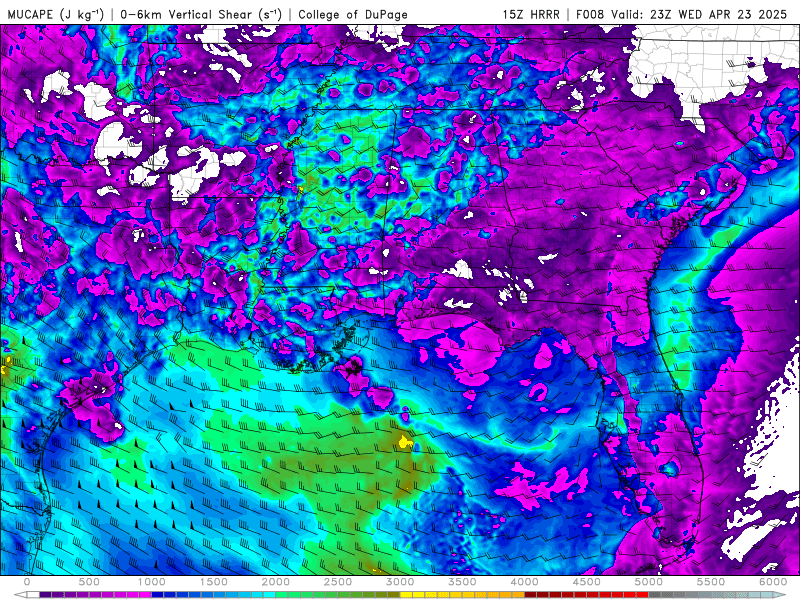Click the 3000 label on the color scale
Image resolution: width=800 pixels, height=600 pixels.
[x=401, y=582]
